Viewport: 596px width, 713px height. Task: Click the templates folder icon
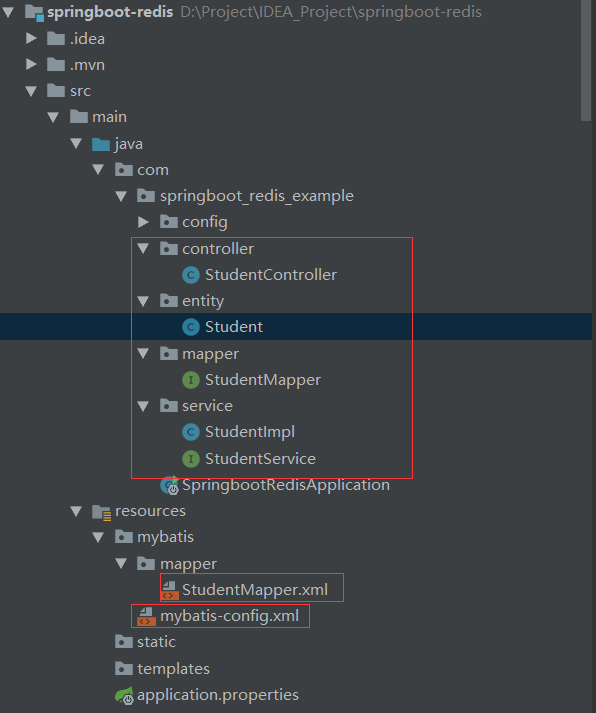click(x=124, y=668)
